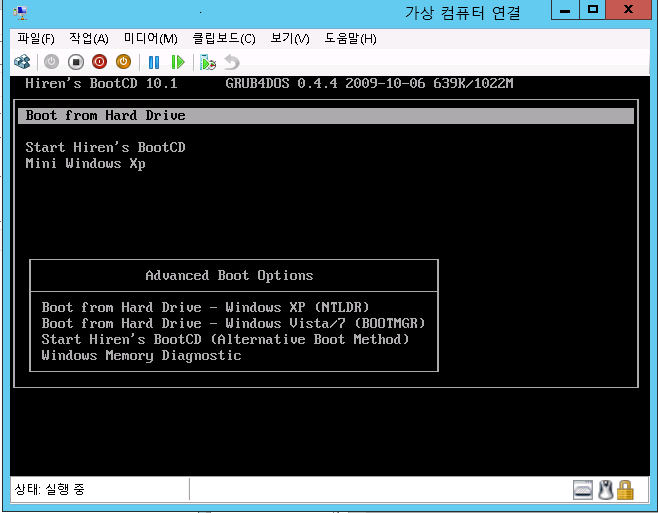Select 'Boot from Hard Drive' highlighted entry
Screen dimensions: 658x513
tap(326, 115)
